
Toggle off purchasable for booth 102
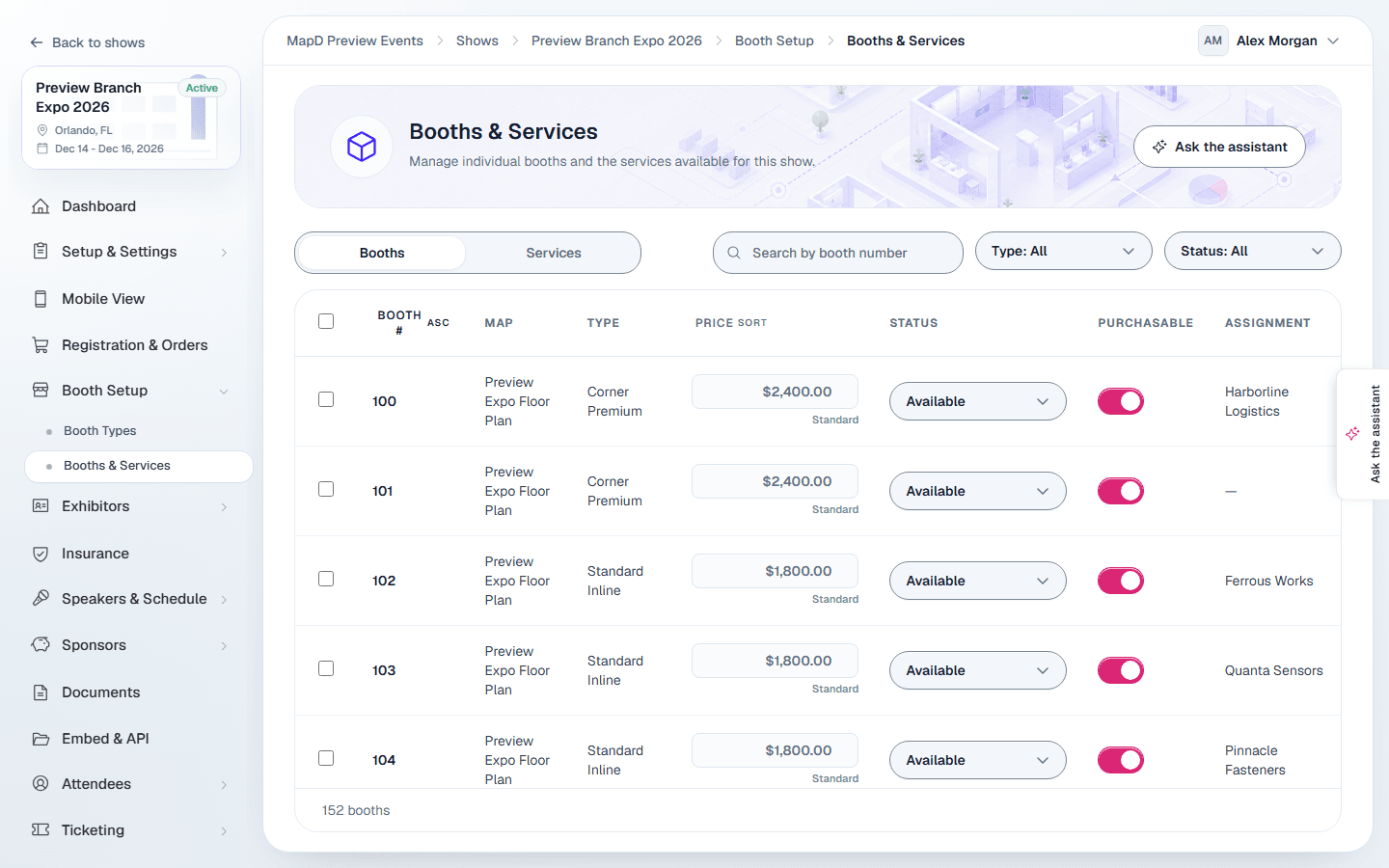[1121, 581]
